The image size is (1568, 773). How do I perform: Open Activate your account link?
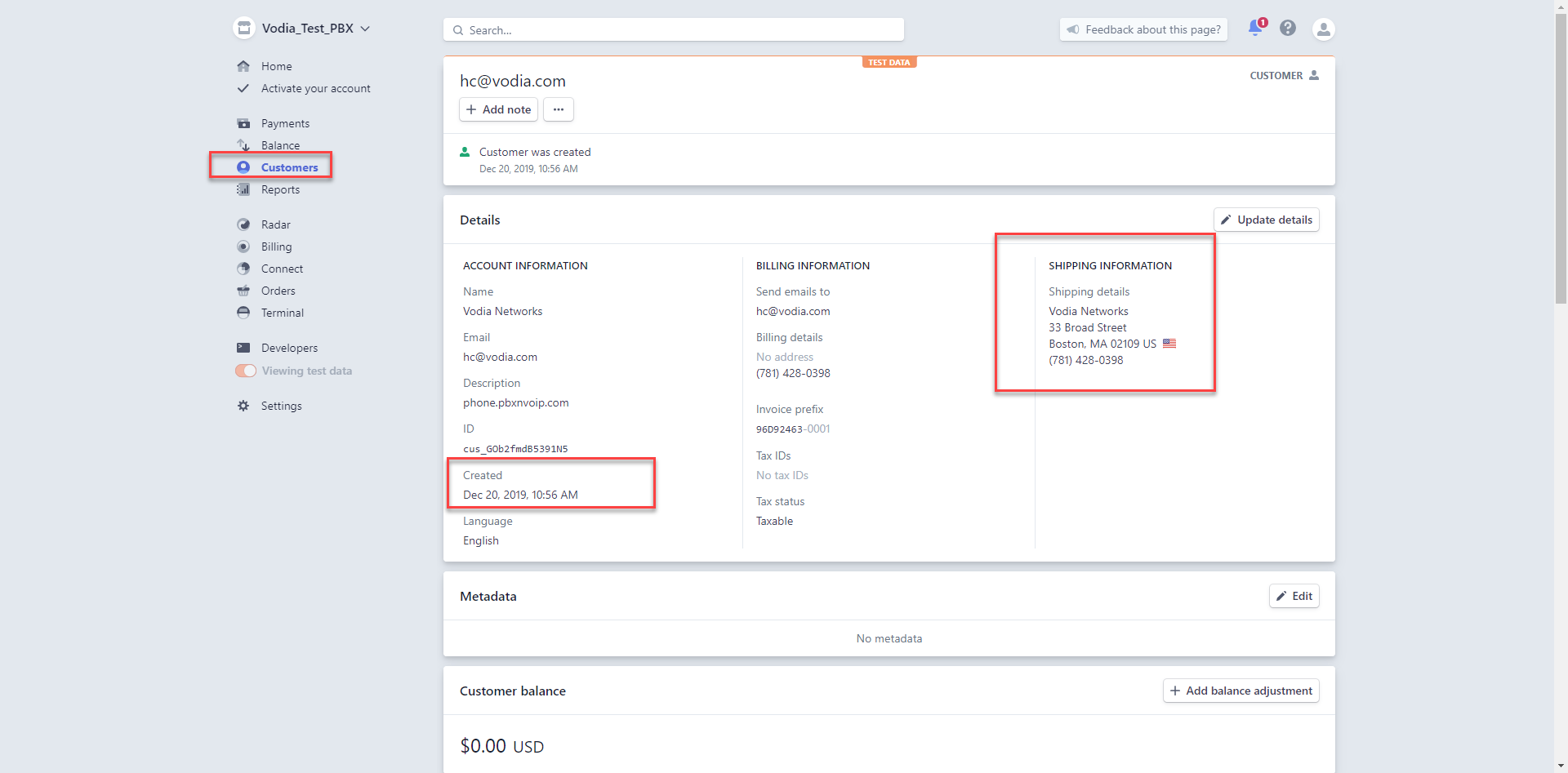click(x=315, y=88)
